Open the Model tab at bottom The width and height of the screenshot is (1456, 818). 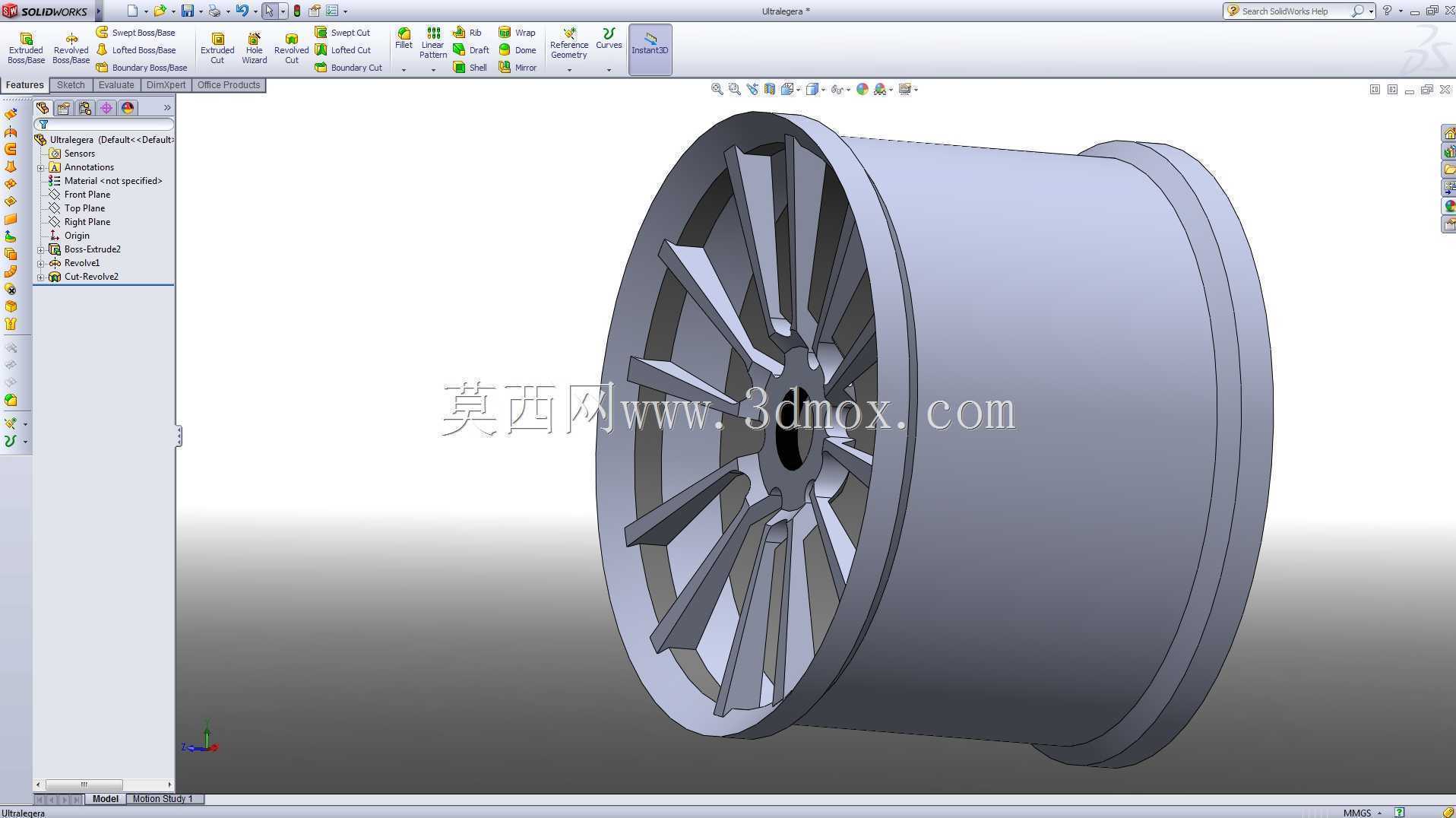106,799
